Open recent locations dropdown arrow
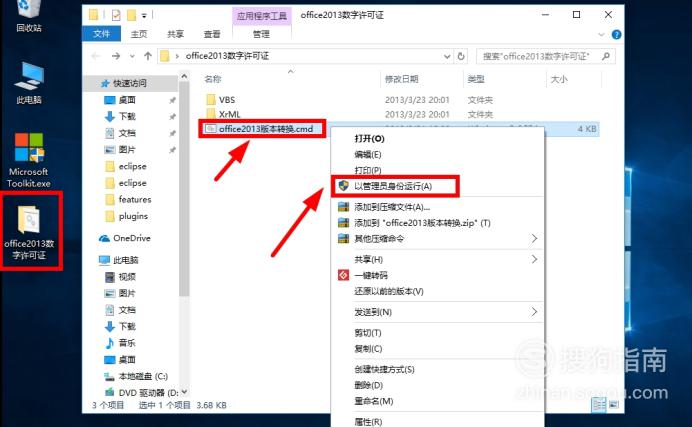Viewport: 692px width, 427px height. [x=132, y=56]
